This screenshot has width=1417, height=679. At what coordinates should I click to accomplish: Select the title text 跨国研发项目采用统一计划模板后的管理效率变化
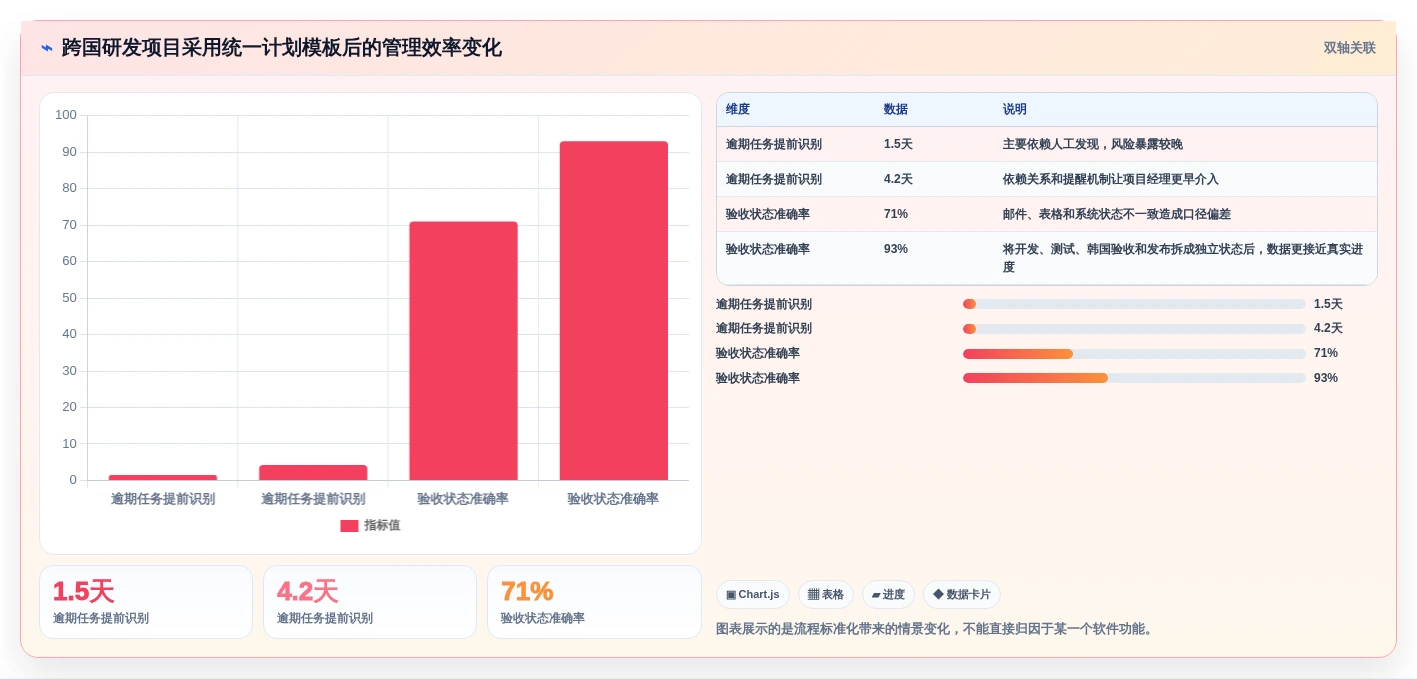[x=281, y=48]
